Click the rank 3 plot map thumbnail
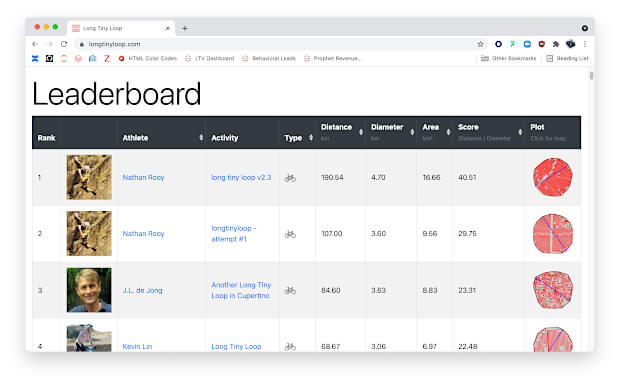This screenshot has height=385, width=620. point(553,290)
